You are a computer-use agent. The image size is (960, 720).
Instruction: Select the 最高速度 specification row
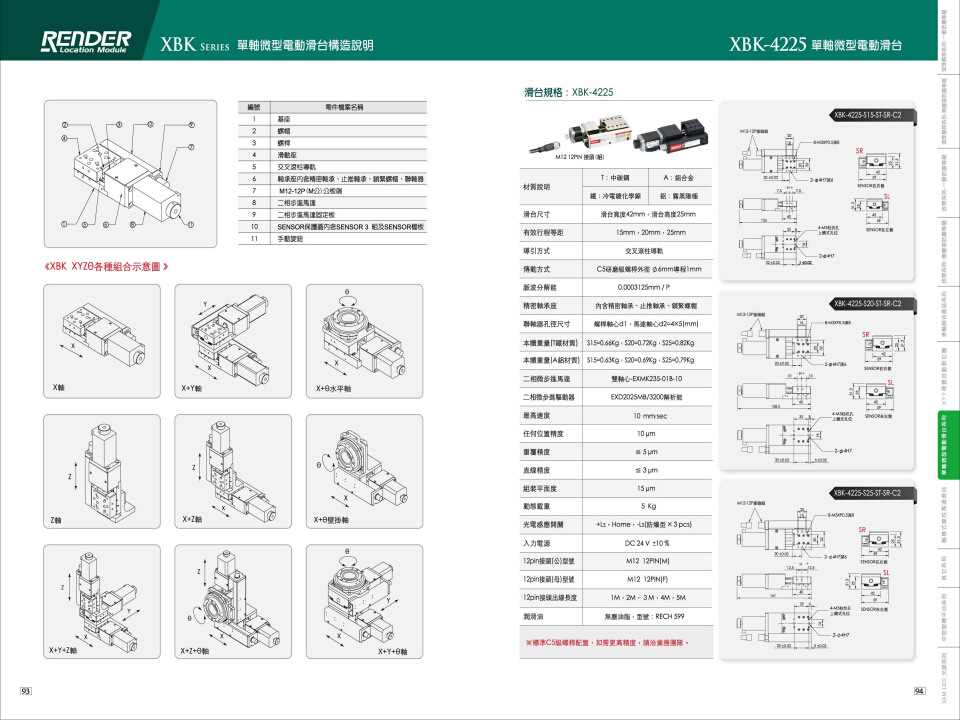[x=618, y=415]
